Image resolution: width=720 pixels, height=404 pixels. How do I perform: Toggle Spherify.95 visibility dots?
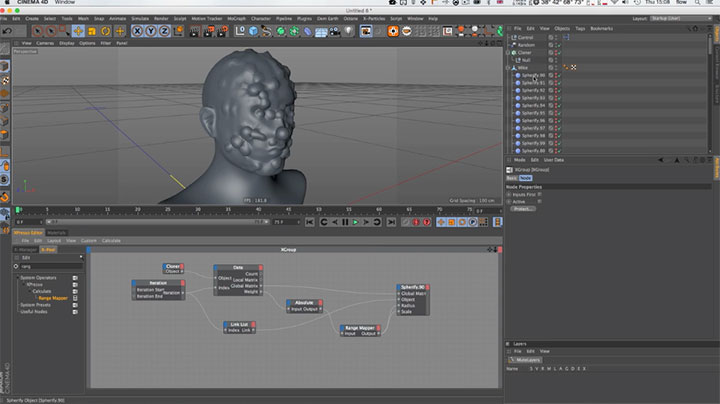point(556,113)
